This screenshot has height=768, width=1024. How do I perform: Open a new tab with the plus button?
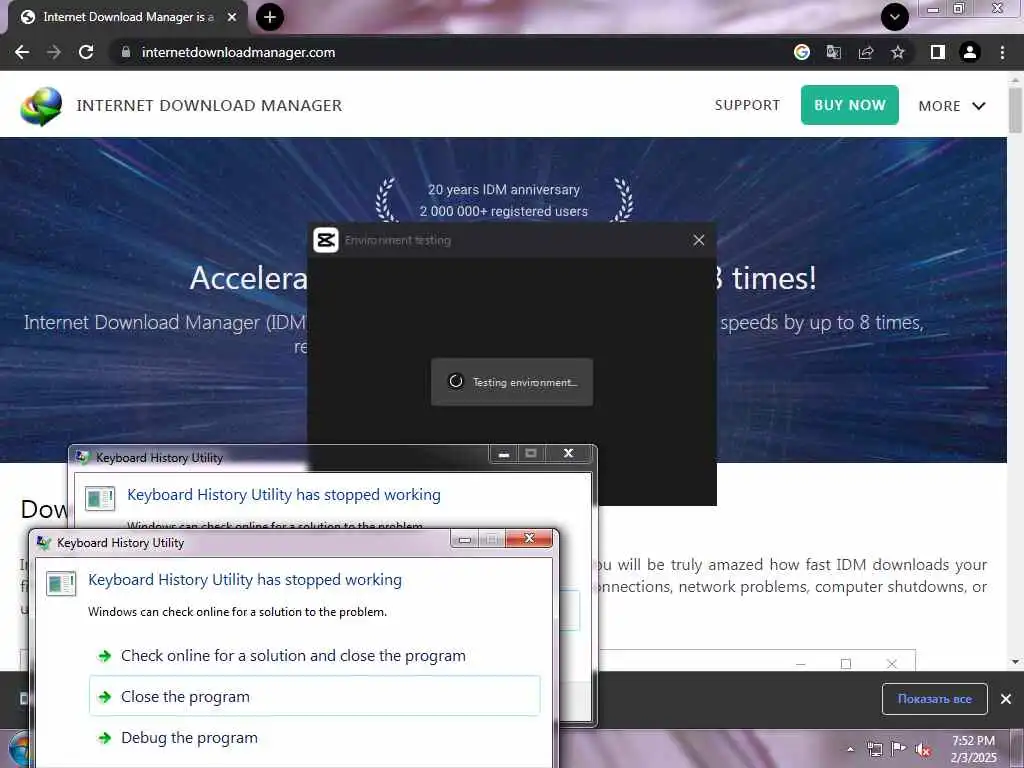[x=270, y=17]
